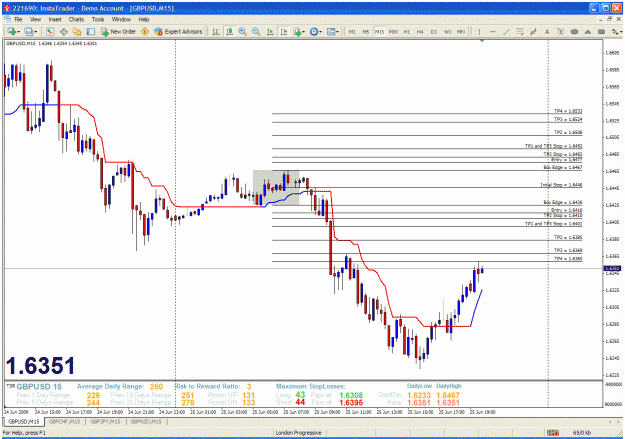625x439 pixels.
Task: Switch to the GBPCHF,M15 chart tab
Action: 64,421
